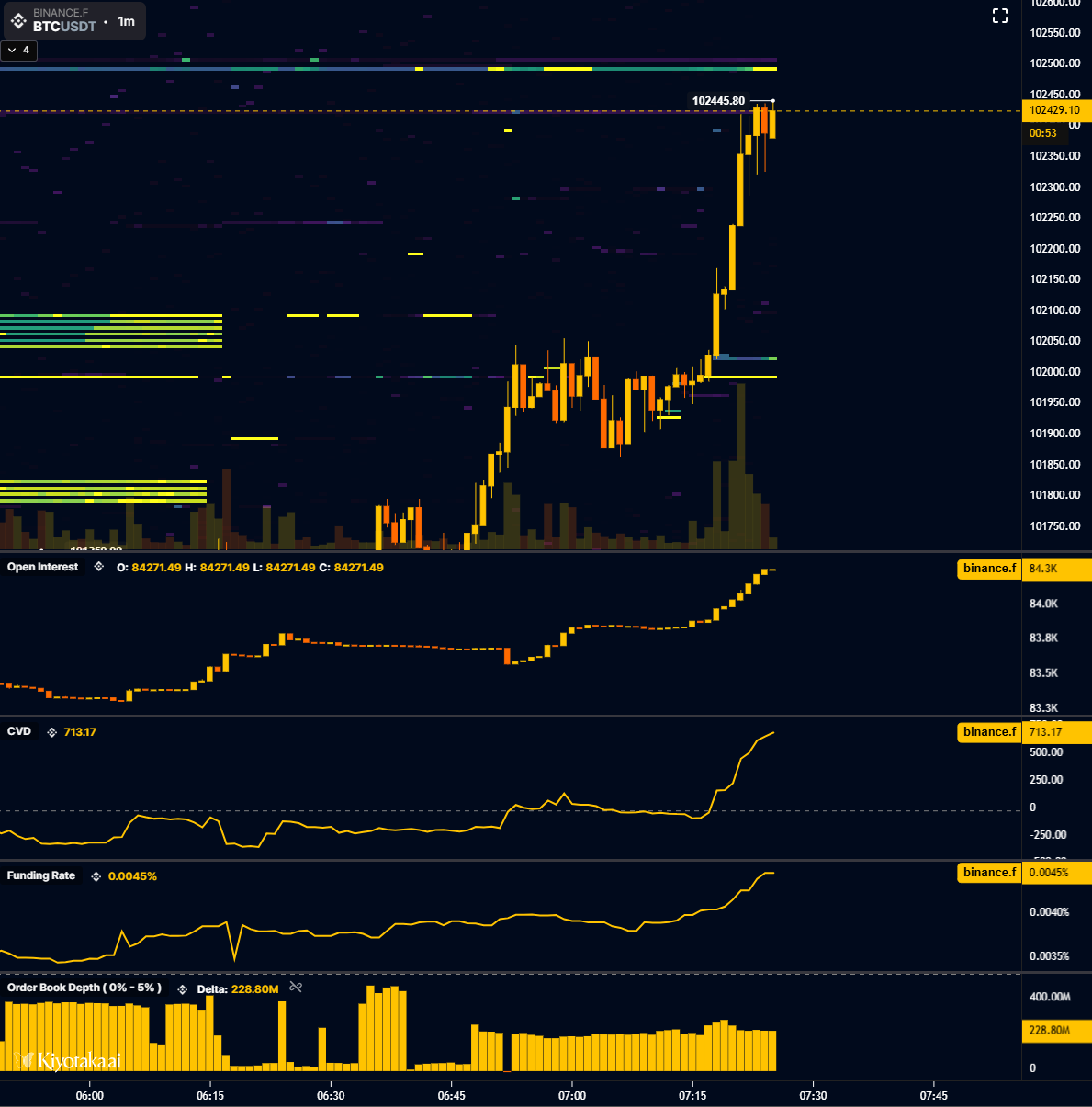
Task: Click the exchange icon beside CVD label
Action: tap(52, 732)
